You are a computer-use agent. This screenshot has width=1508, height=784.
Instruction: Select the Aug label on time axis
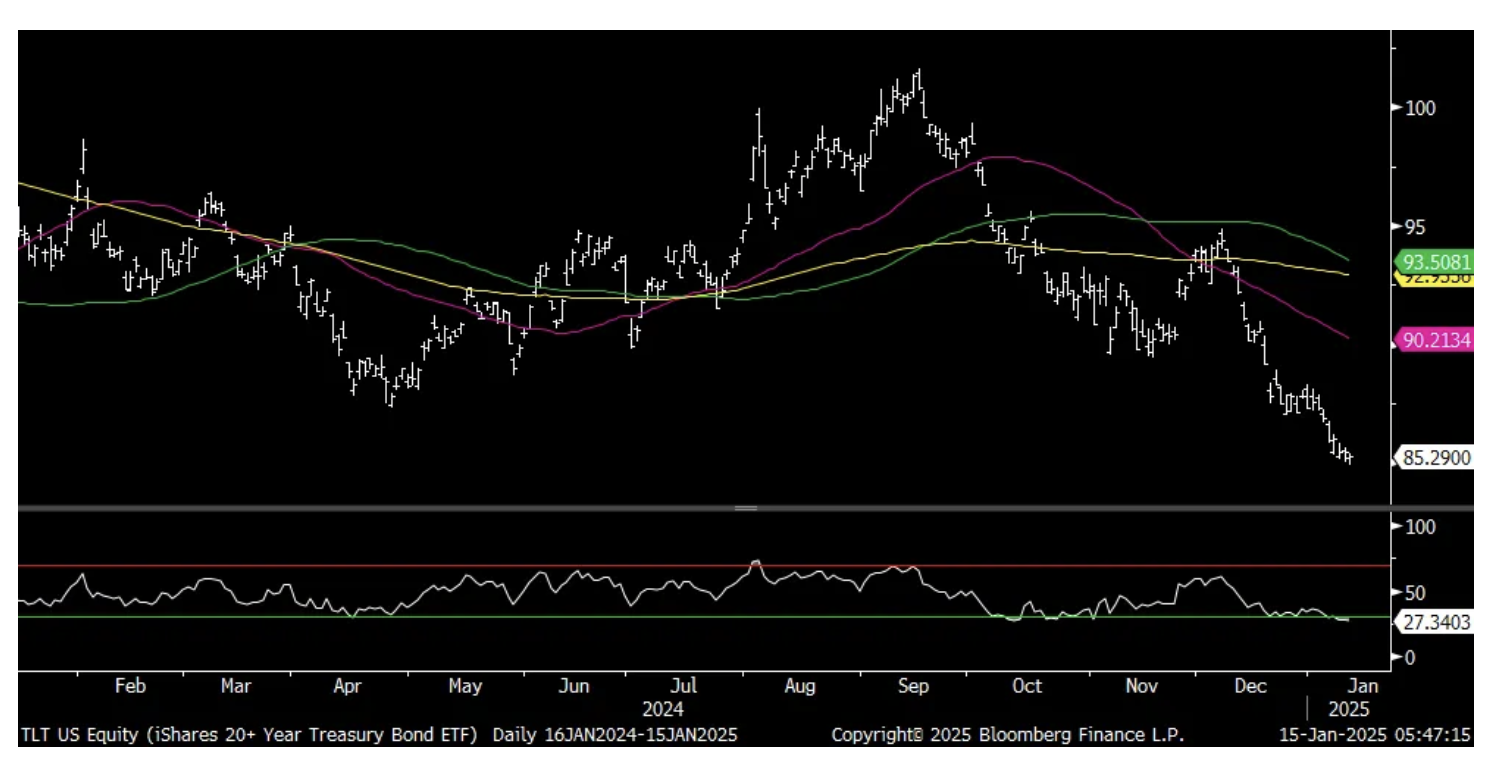pyautogui.click(x=800, y=686)
